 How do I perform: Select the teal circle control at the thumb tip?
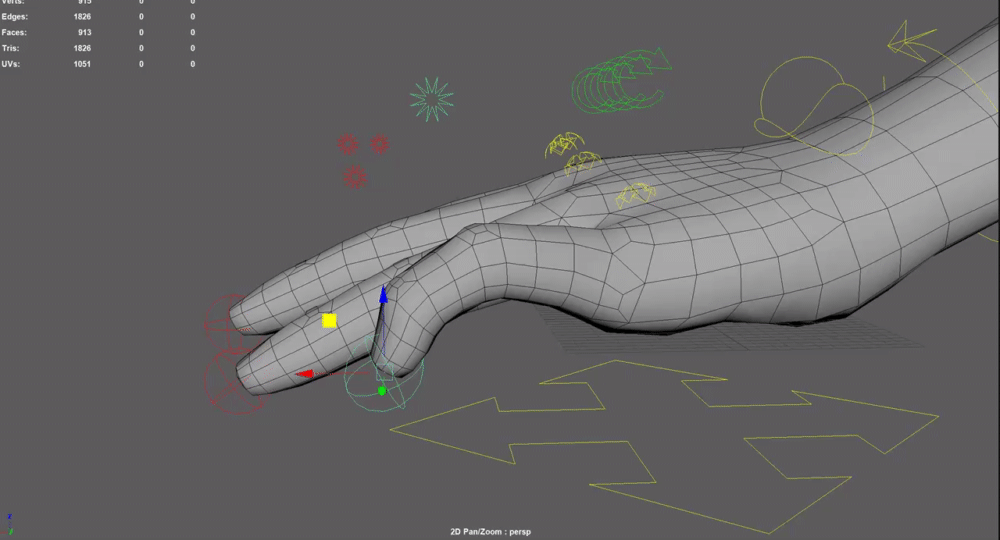point(383,375)
